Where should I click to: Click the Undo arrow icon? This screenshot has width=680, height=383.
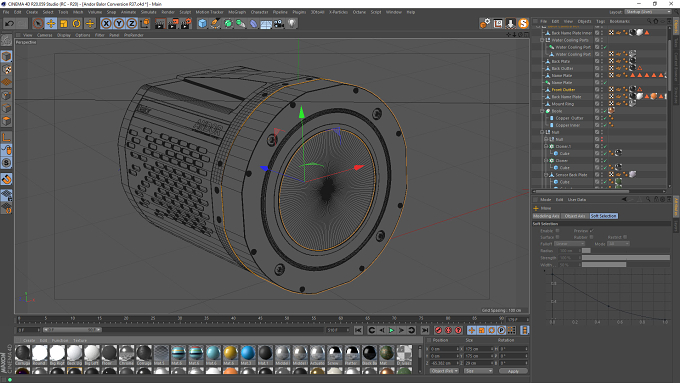[10, 23]
